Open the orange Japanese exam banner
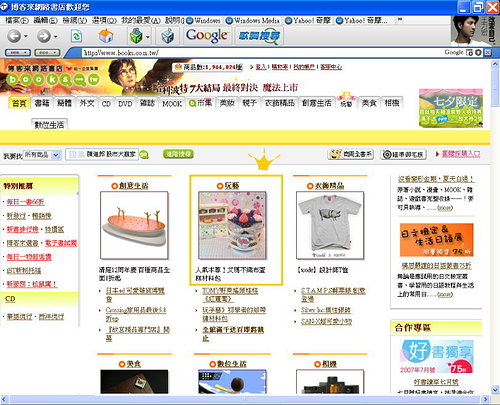This screenshot has width=500, height=405. [x=436, y=240]
